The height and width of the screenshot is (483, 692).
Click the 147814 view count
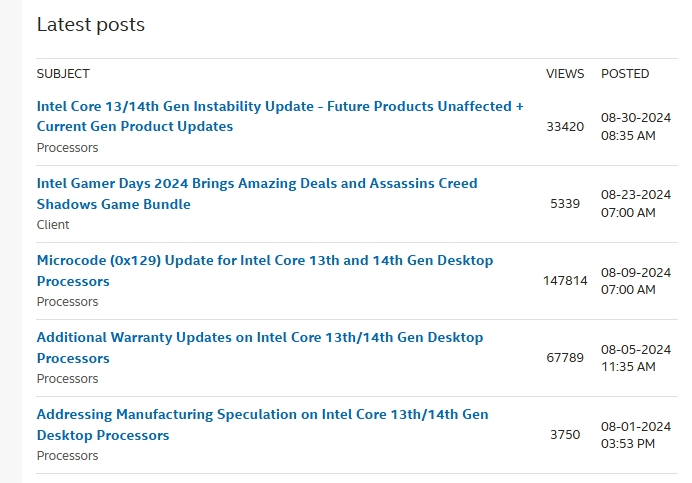pyautogui.click(x=565, y=281)
